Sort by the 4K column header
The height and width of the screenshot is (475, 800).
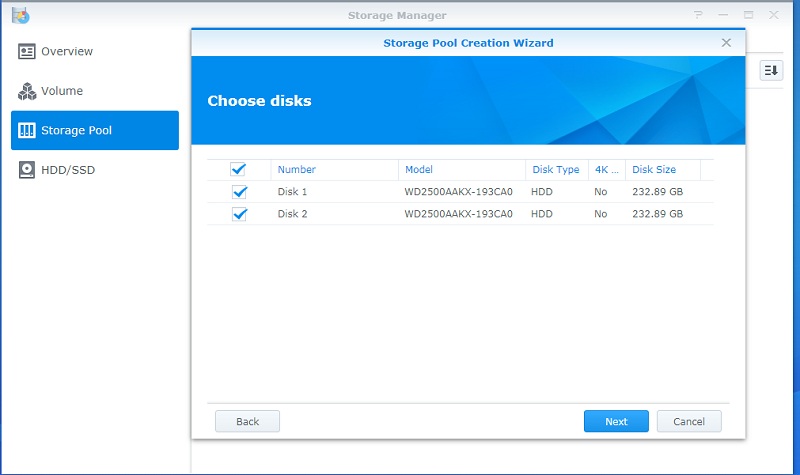(607, 169)
